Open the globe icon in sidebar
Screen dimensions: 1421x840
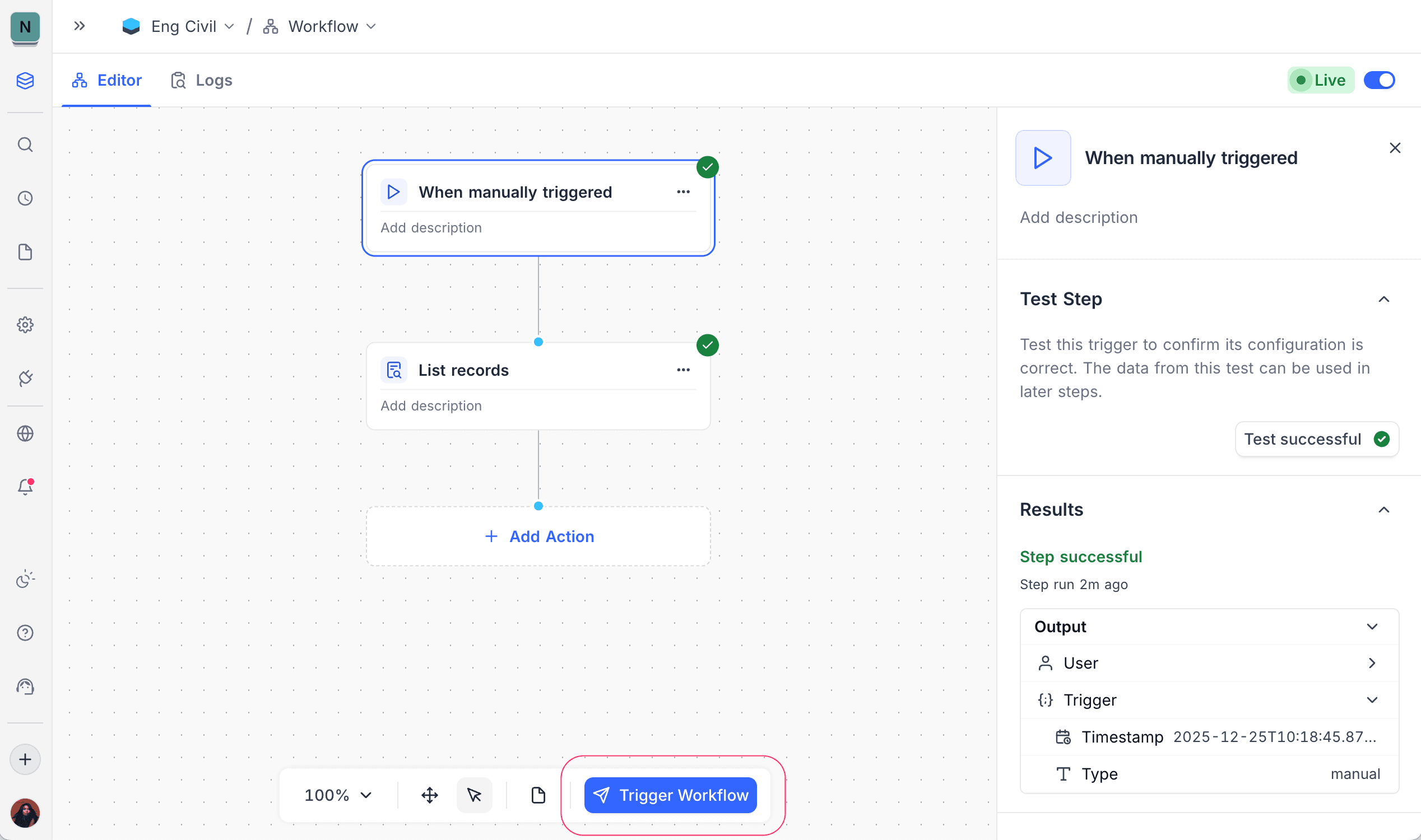25,433
